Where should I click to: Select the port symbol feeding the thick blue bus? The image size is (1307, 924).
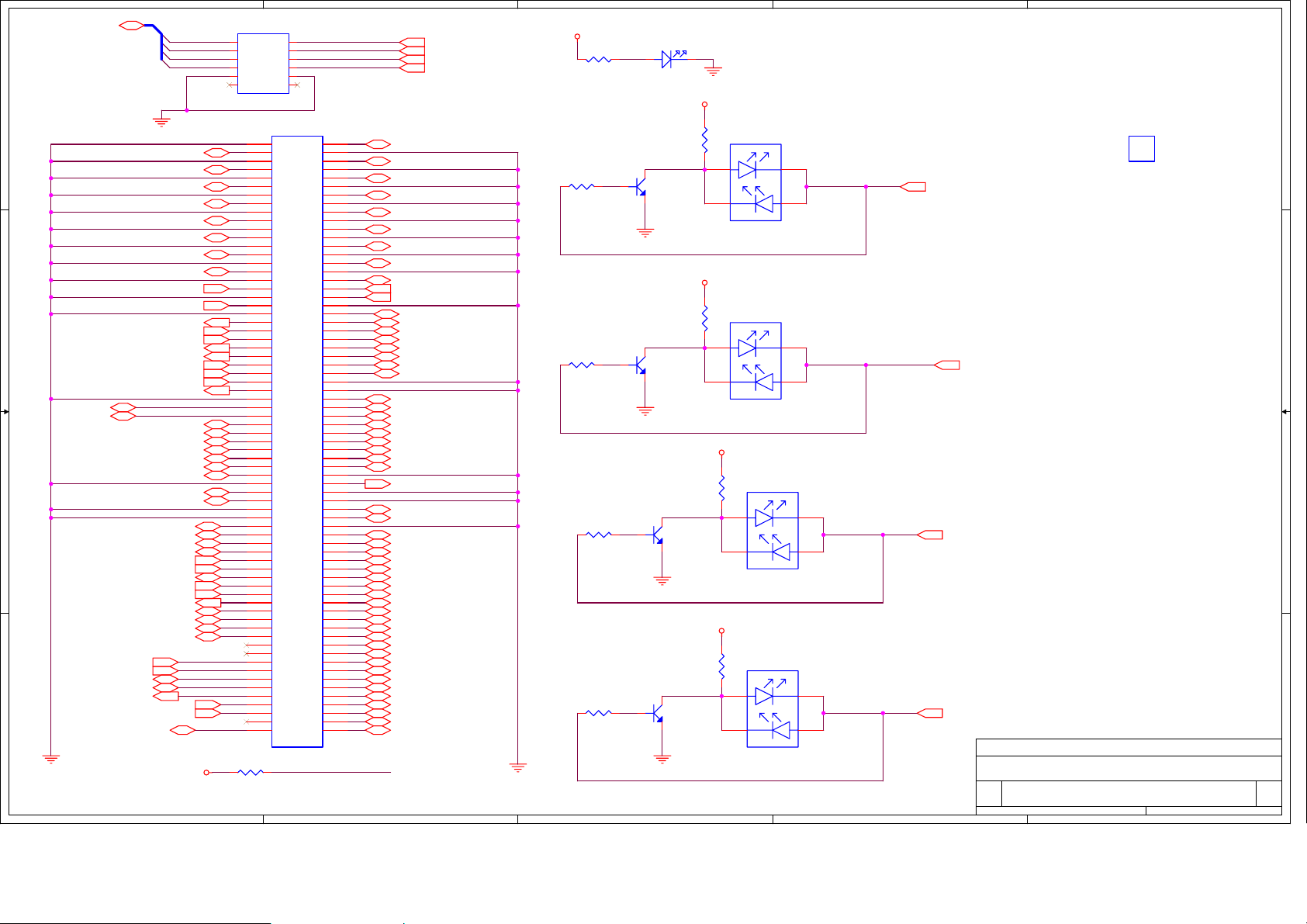(x=132, y=26)
